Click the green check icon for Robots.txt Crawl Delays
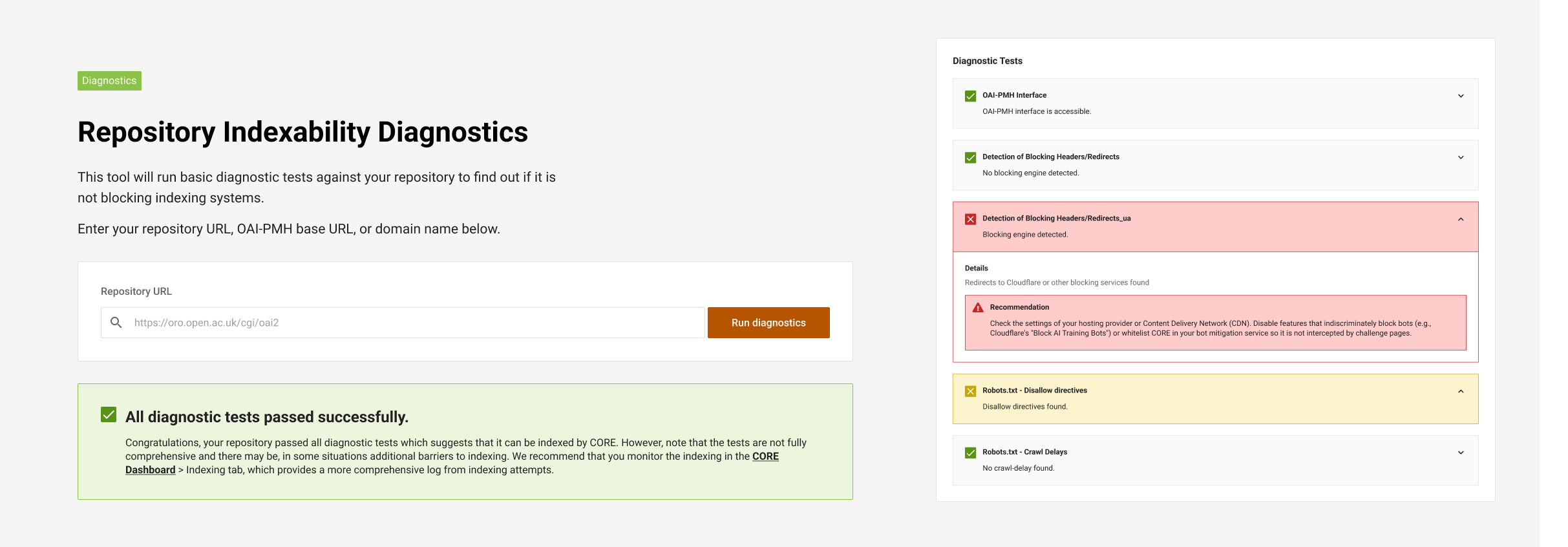The width and height of the screenshot is (1568, 547). (x=970, y=453)
